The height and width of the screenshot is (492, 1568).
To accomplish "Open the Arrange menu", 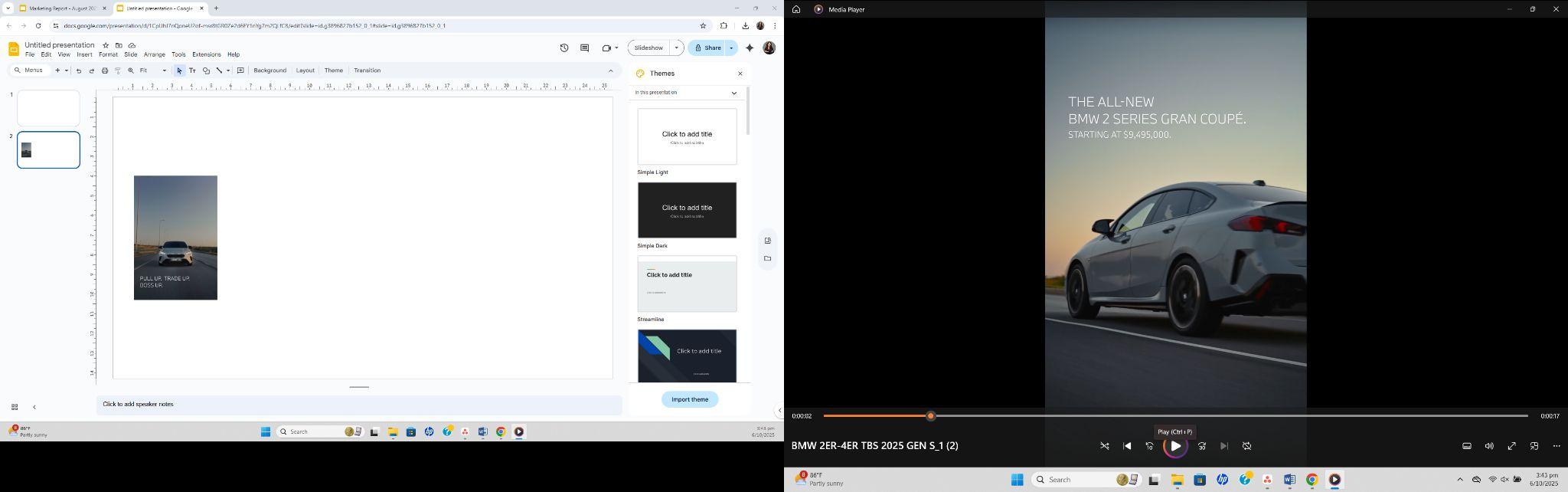I will (x=155, y=54).
